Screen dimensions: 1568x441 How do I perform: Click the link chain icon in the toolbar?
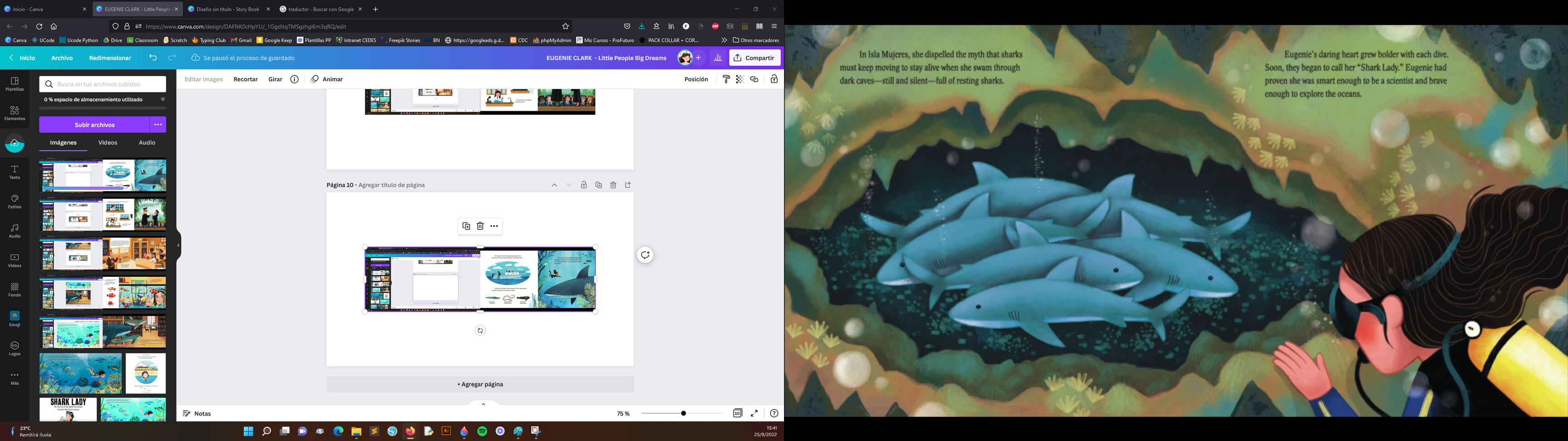[754, 79]
